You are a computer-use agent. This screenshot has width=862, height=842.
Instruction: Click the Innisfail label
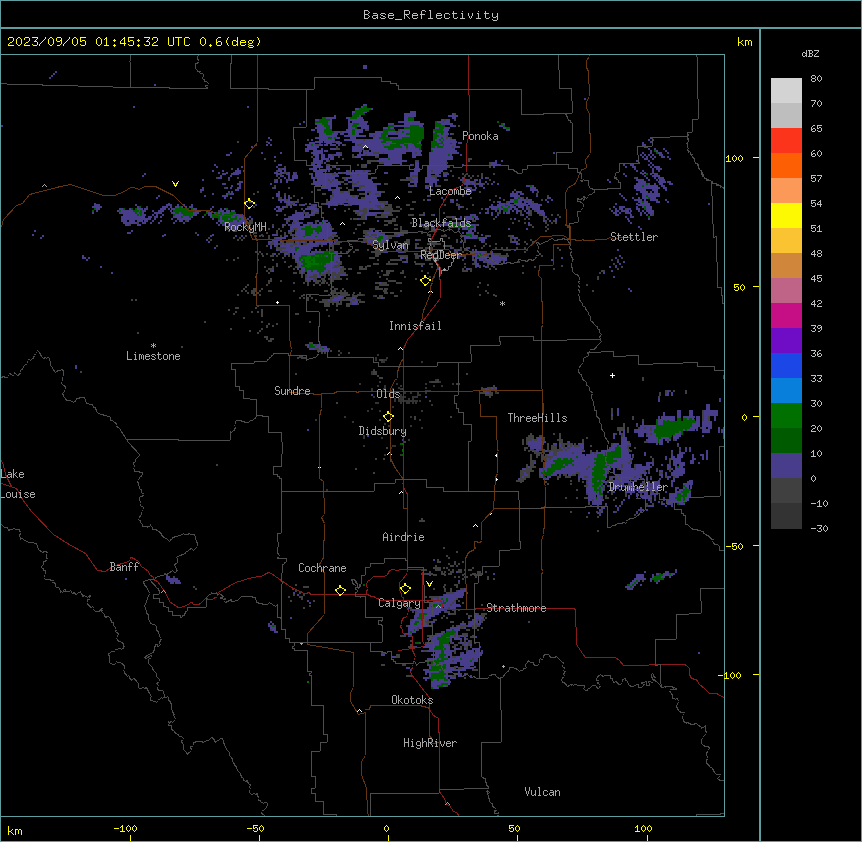click(415, 326)
